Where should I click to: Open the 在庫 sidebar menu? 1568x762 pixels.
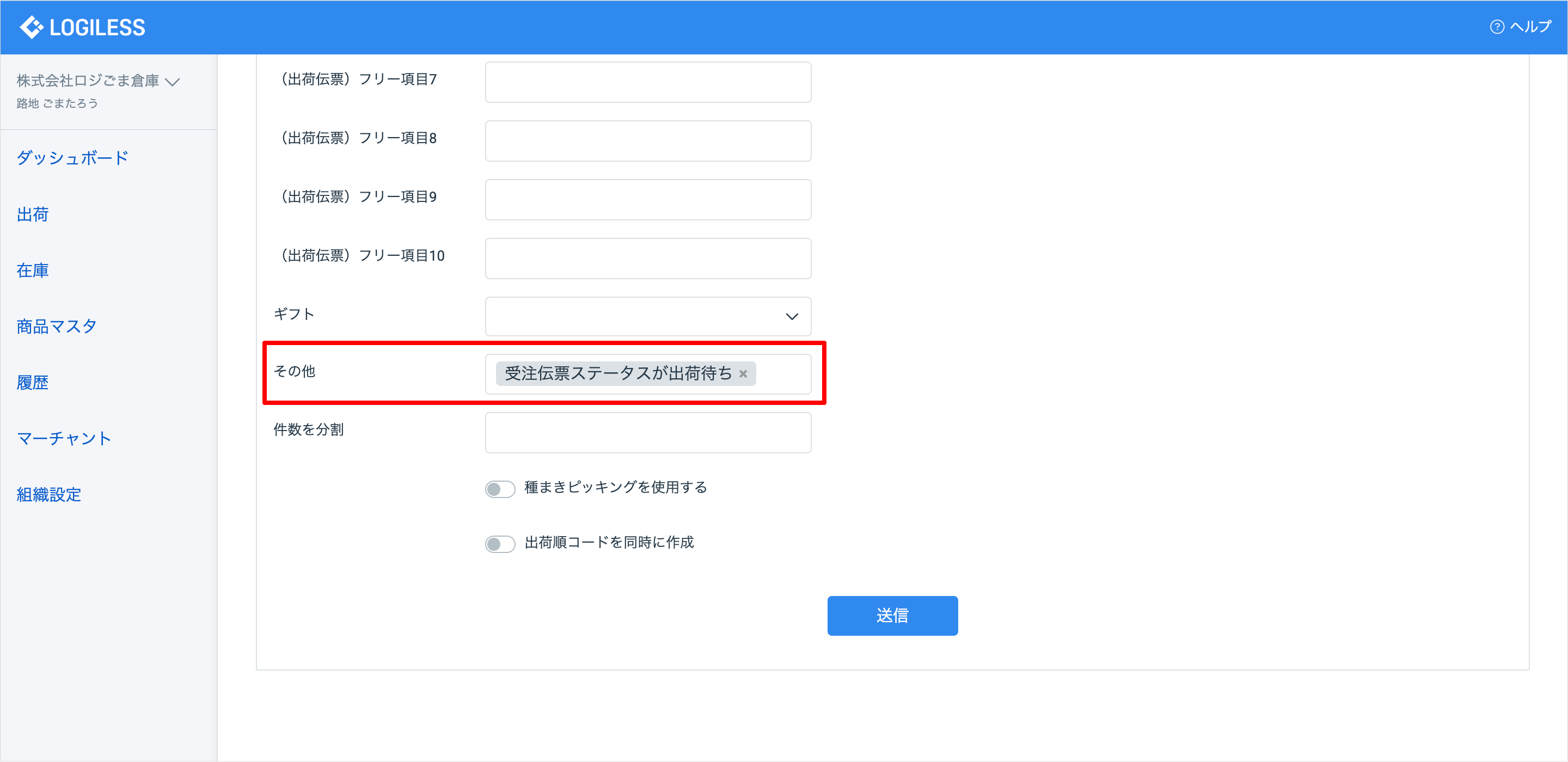(x=32, y=270)
